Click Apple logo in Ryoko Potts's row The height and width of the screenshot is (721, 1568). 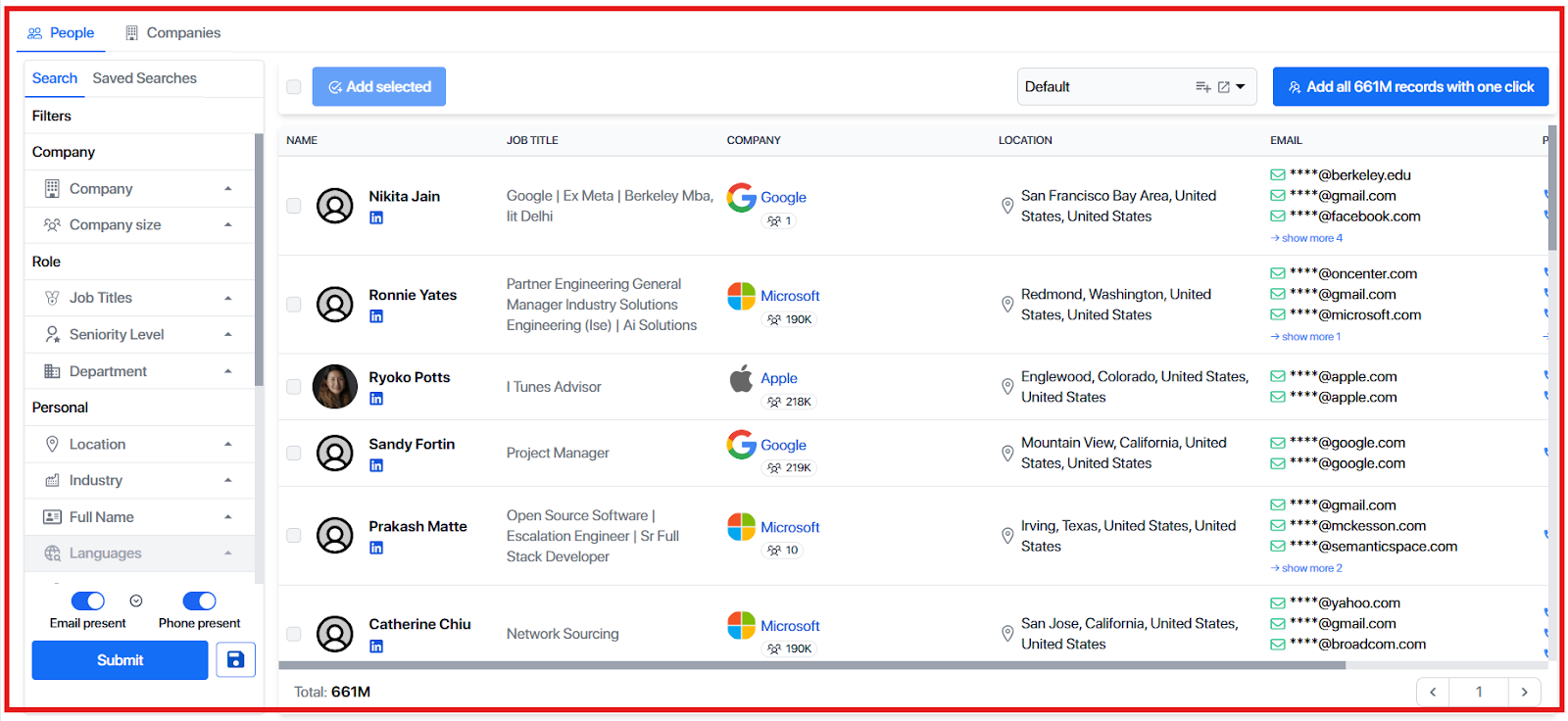coord(742,378)
